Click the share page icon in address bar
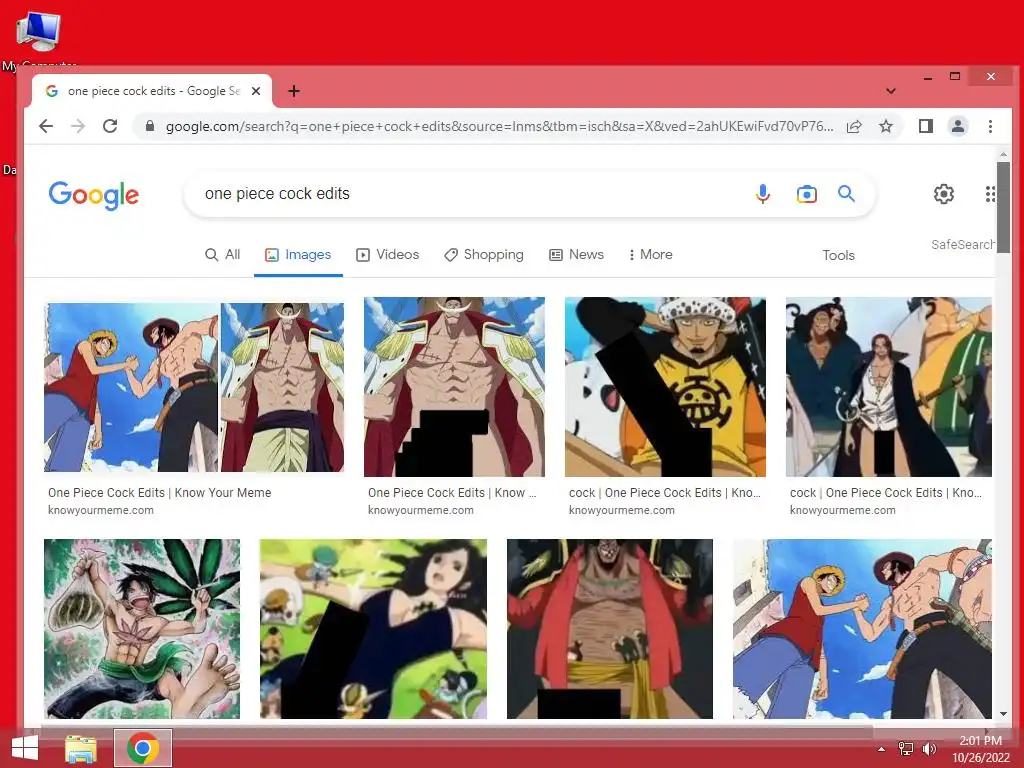The width and height of the screenshot is (1024, 768). 854,126
